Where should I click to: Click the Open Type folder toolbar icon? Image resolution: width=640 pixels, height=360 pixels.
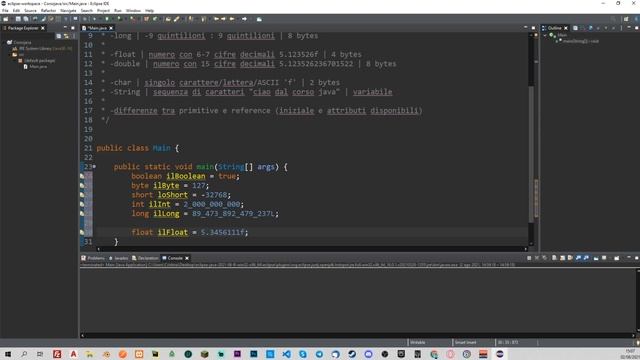pos(168,19)
